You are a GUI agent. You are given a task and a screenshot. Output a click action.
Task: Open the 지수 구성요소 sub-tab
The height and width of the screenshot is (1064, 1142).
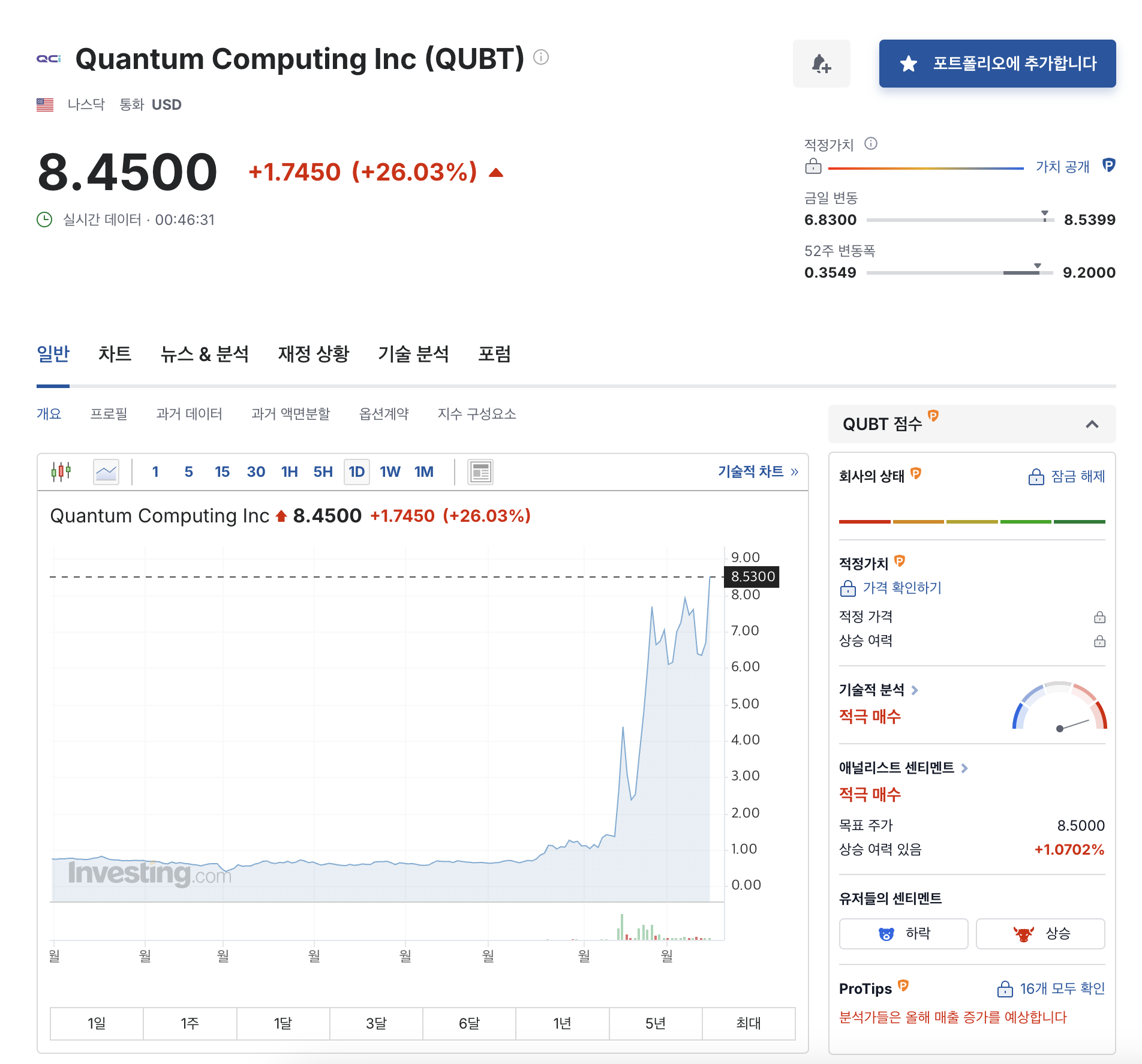tap(477, 414)
